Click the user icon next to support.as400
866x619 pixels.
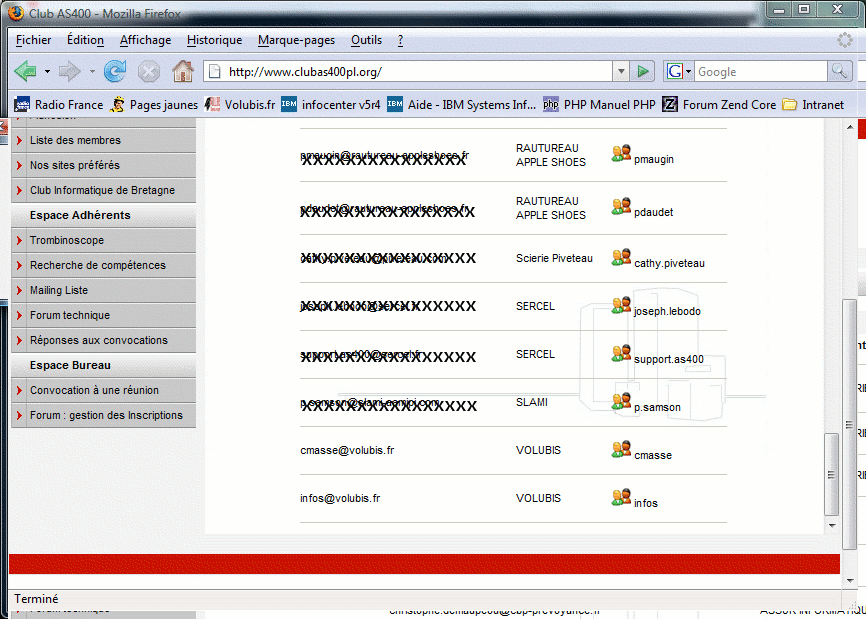tap(621, 353)
